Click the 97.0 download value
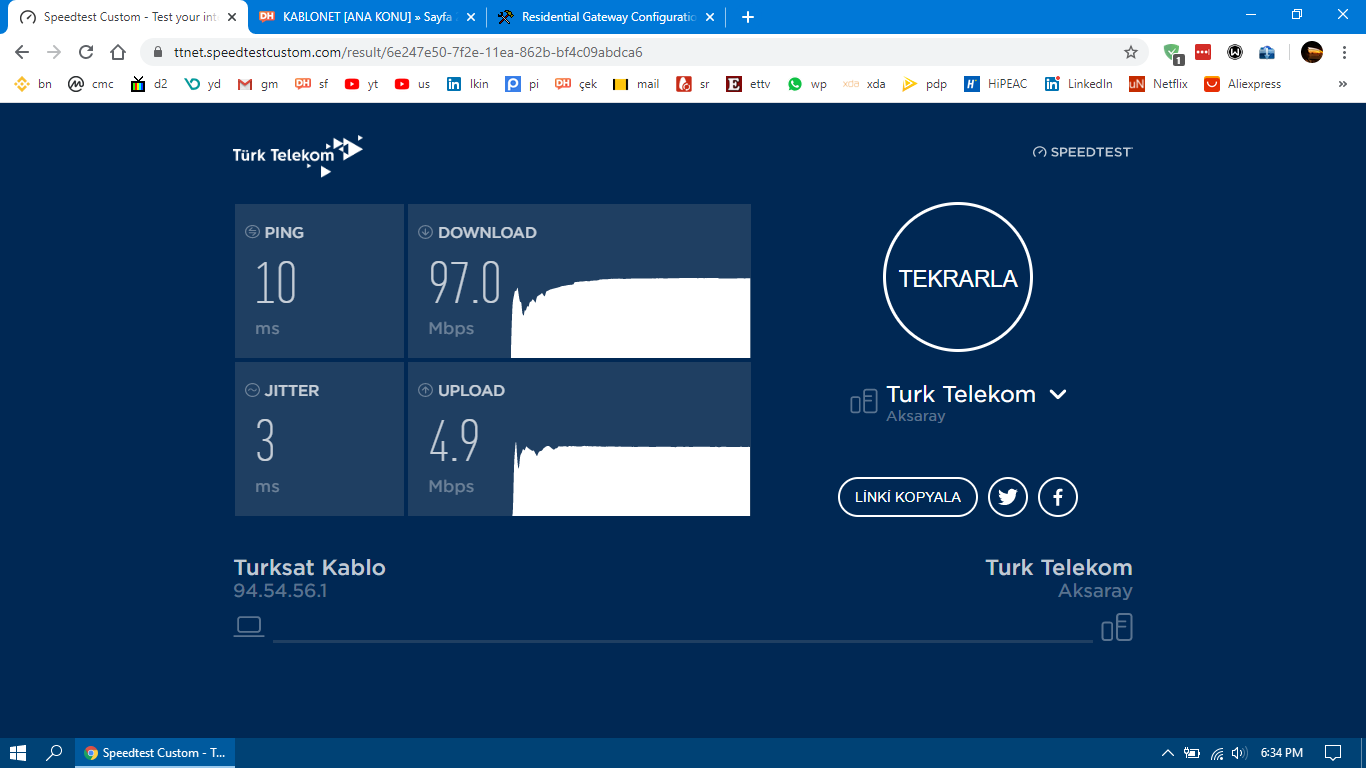 click(x=465, y=283)
